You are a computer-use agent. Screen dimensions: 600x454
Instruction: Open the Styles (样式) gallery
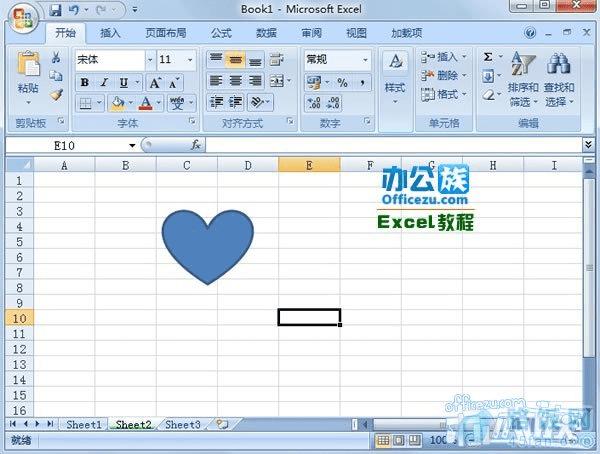(x=395, y=78)
